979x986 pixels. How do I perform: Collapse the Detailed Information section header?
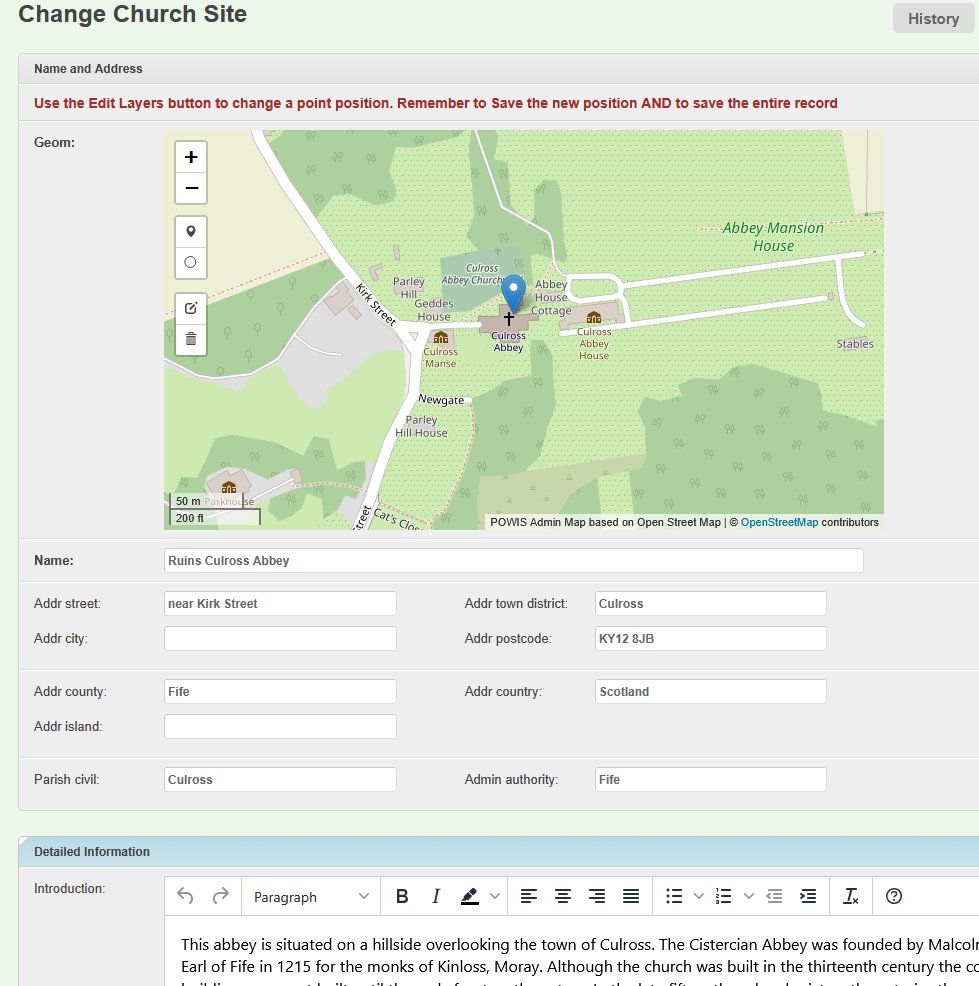click(x=92, y=852)
